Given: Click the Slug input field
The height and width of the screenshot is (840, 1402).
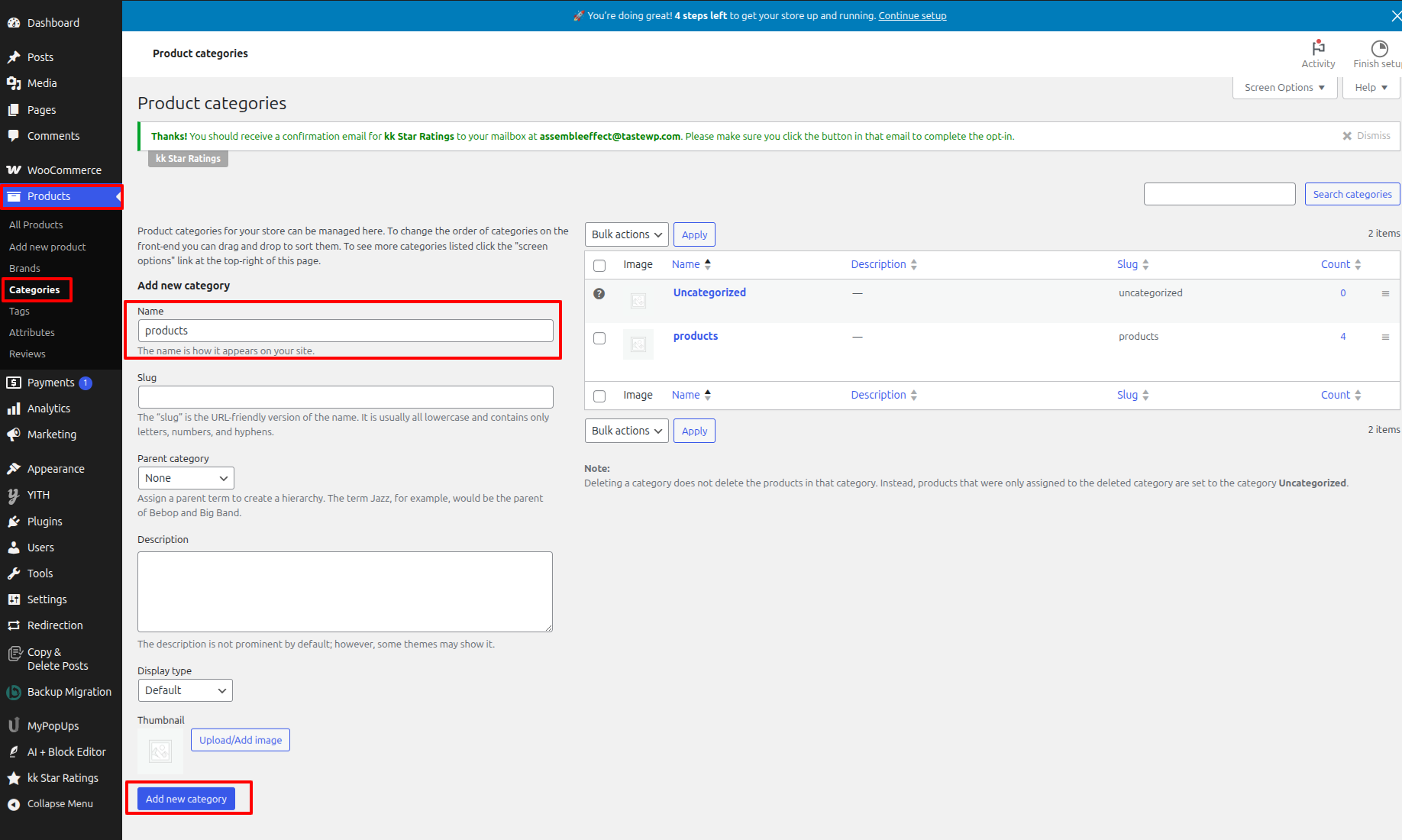Looking at the screenshot, I should (345, 397).
